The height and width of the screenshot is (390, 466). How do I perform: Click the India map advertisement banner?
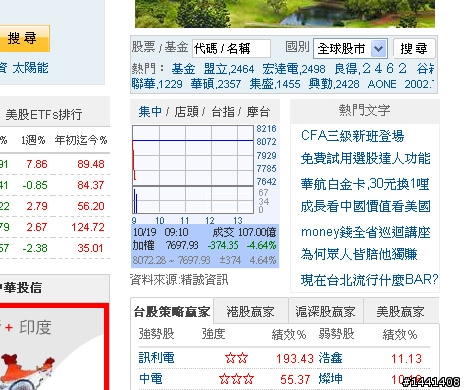click(54, 347)
